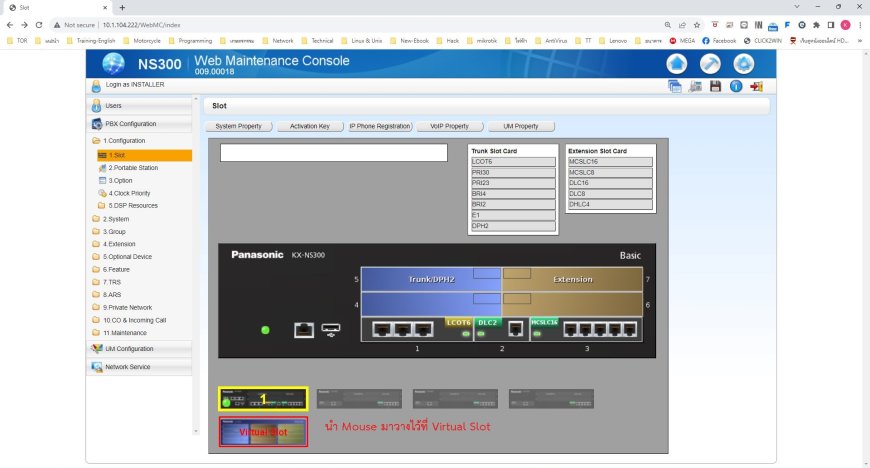Image resolution: width=870 pixels, height=468 pixels.
Task: Open 5.DSP Resources tree item
Action: coord(128,205)
